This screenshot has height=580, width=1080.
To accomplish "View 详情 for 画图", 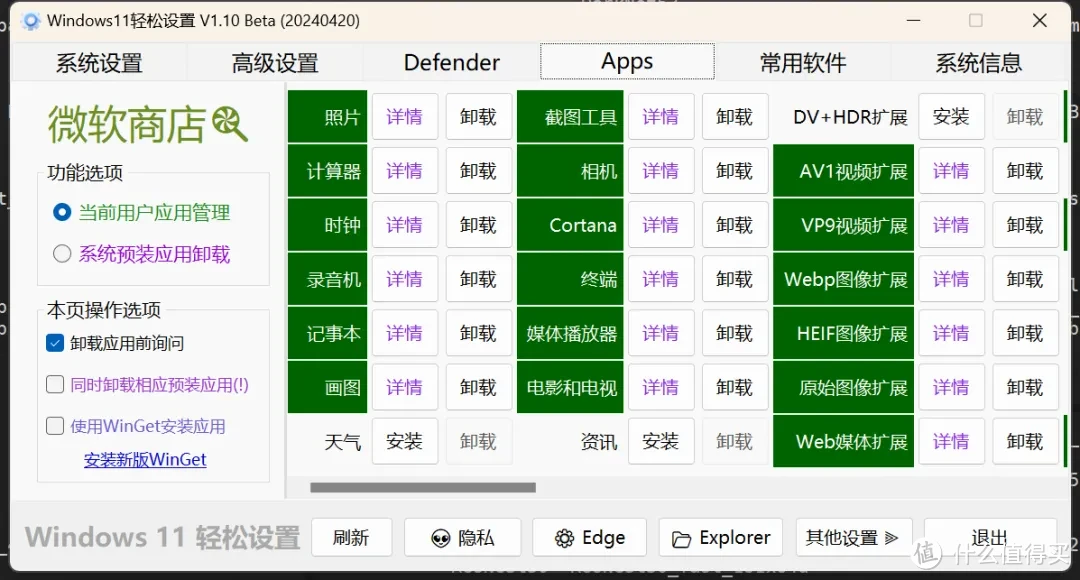I will point(404,387).
